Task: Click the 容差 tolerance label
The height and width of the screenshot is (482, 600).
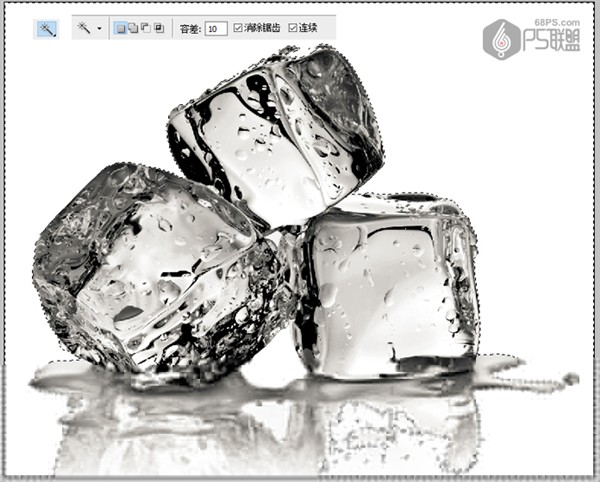Action: point(190,30)
